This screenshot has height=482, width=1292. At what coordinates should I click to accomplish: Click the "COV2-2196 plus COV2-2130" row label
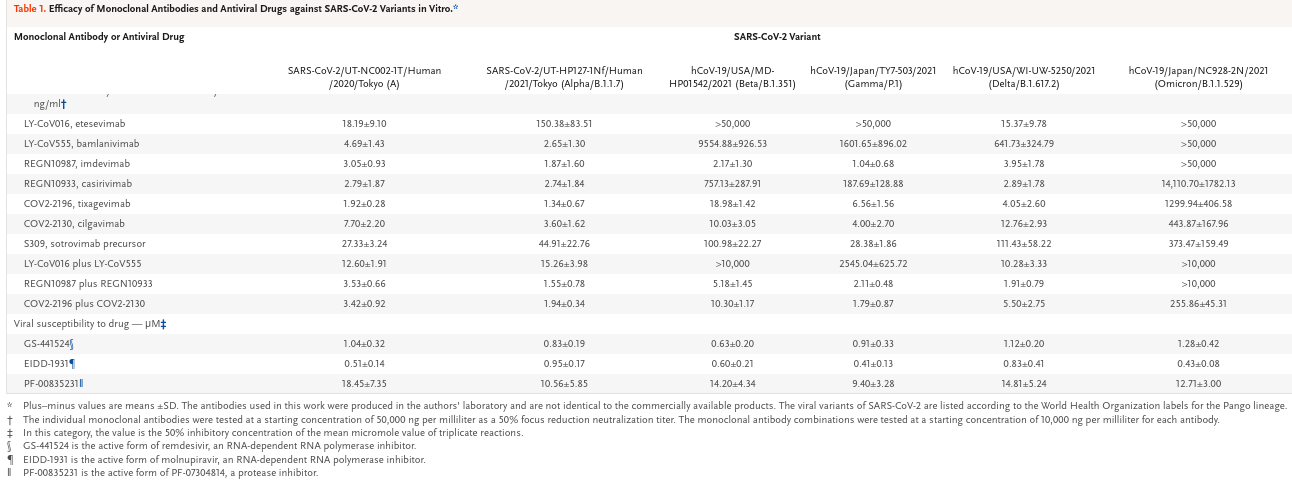[x=87, y=303]
